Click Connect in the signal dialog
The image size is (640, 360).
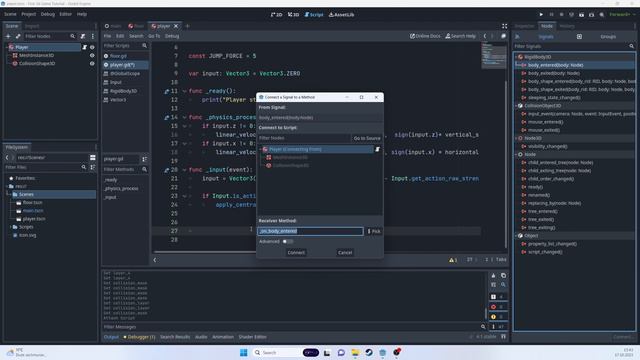click(296, 252)
